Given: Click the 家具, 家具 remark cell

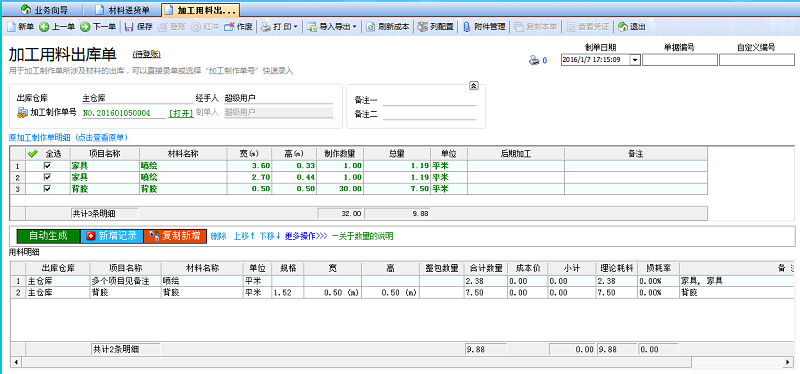Looking at the screenshot, I should point(735,281).
